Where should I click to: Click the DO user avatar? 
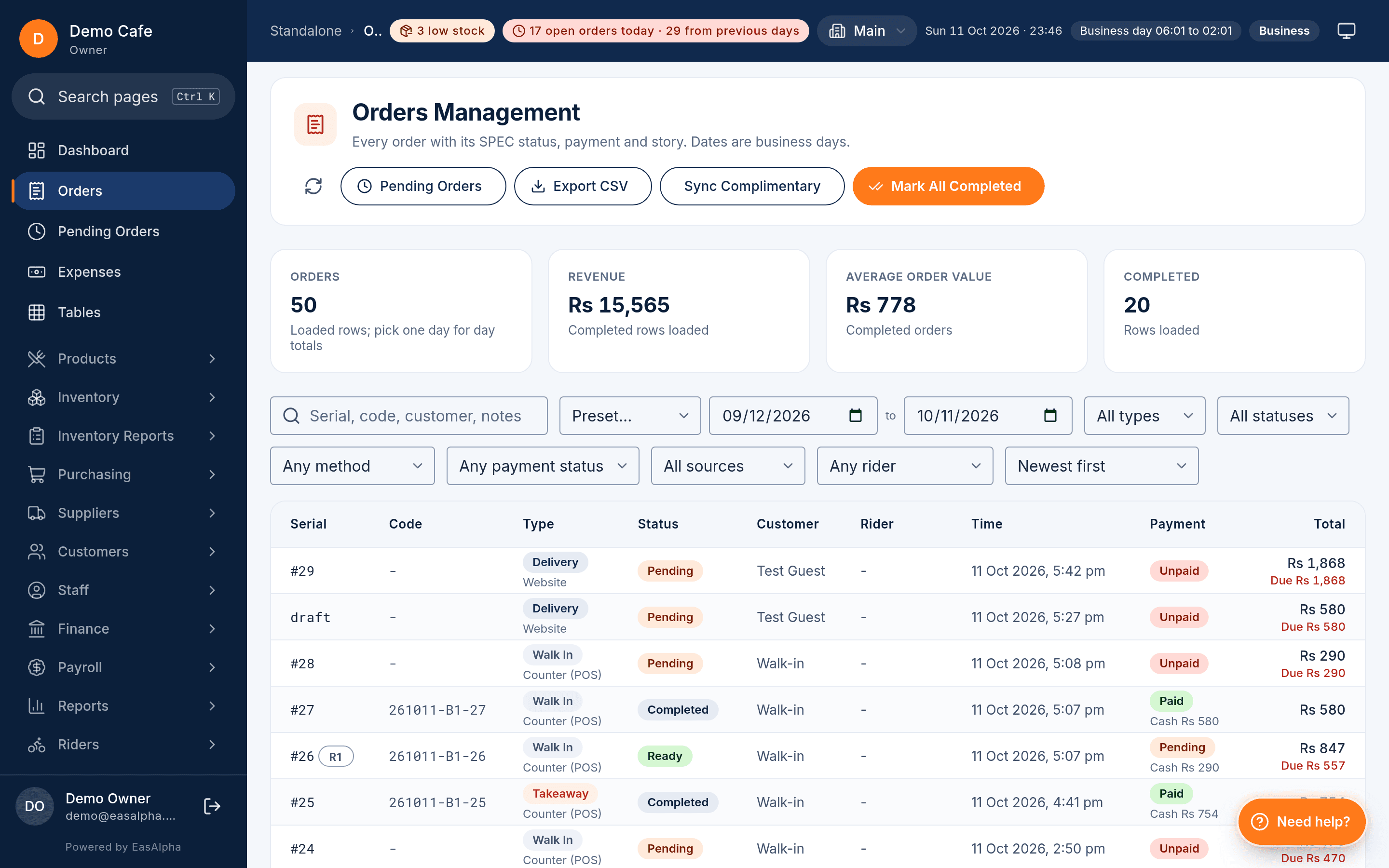(34, 806)
